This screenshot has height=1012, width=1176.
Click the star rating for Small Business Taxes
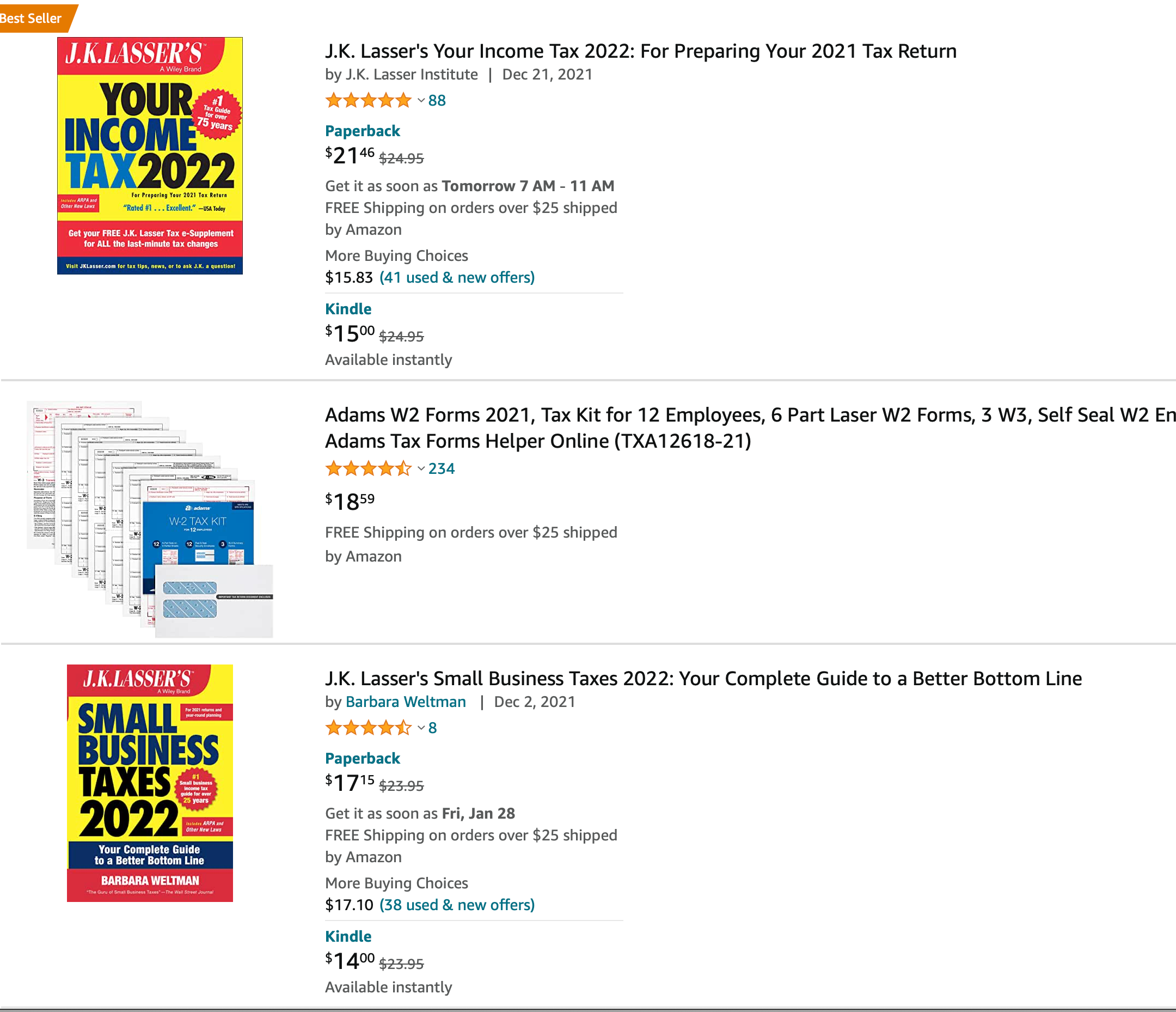[x=368, y=728]
